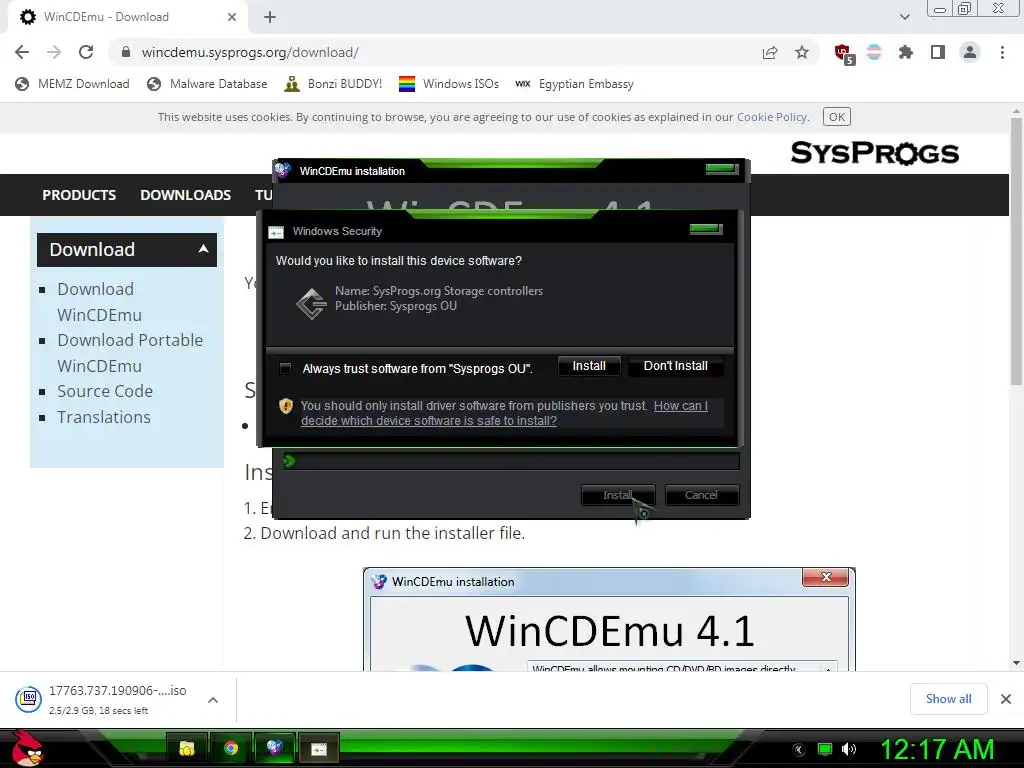The width and height of the screenshot is (1024, 768).
Task: Open the PRODUCTS menu
Action: 79,195
